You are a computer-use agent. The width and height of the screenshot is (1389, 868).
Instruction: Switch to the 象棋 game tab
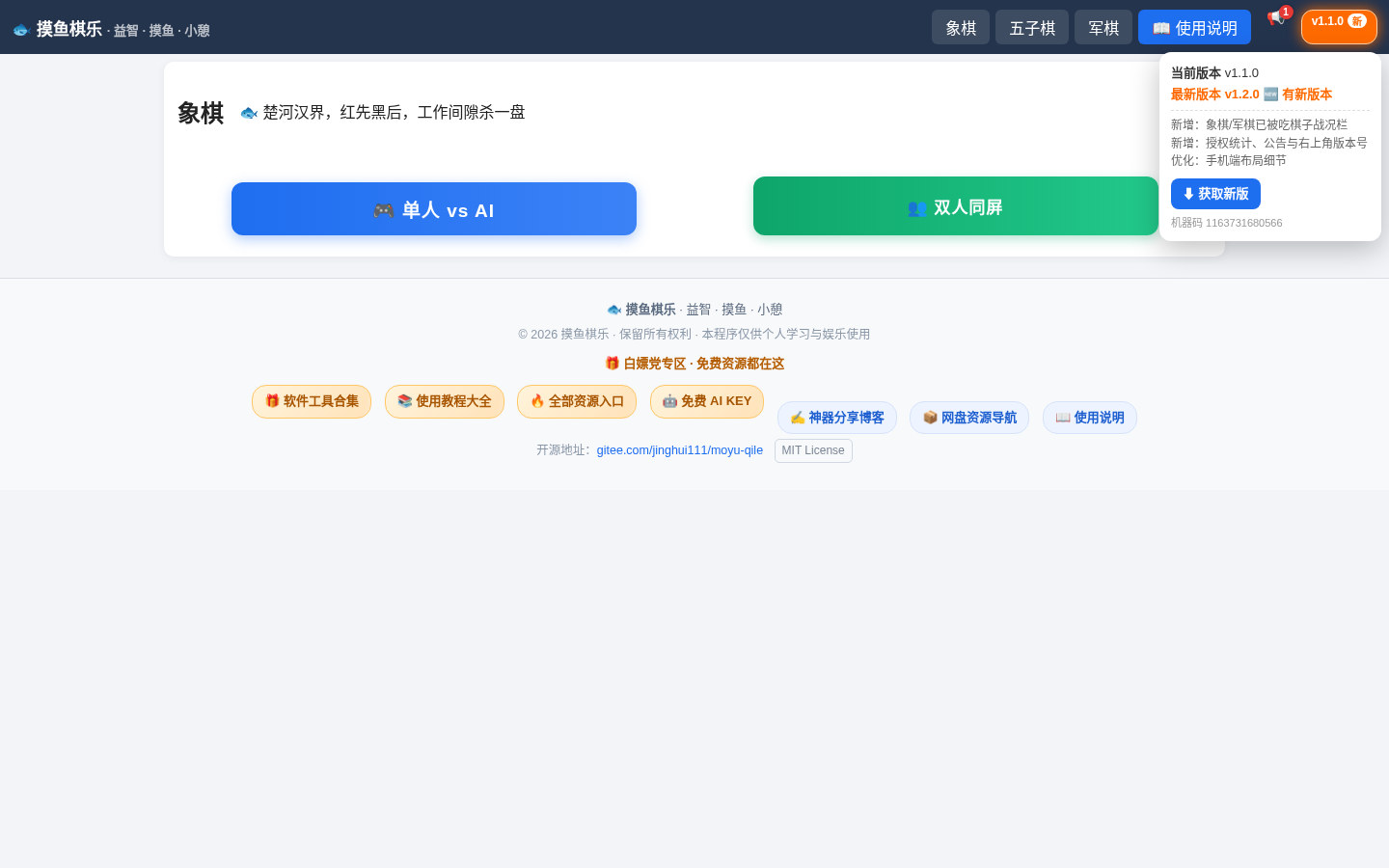coord(961,27)
